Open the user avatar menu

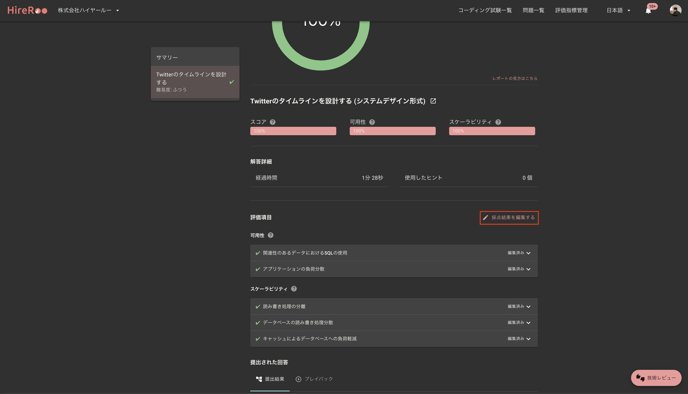[675, 10]
